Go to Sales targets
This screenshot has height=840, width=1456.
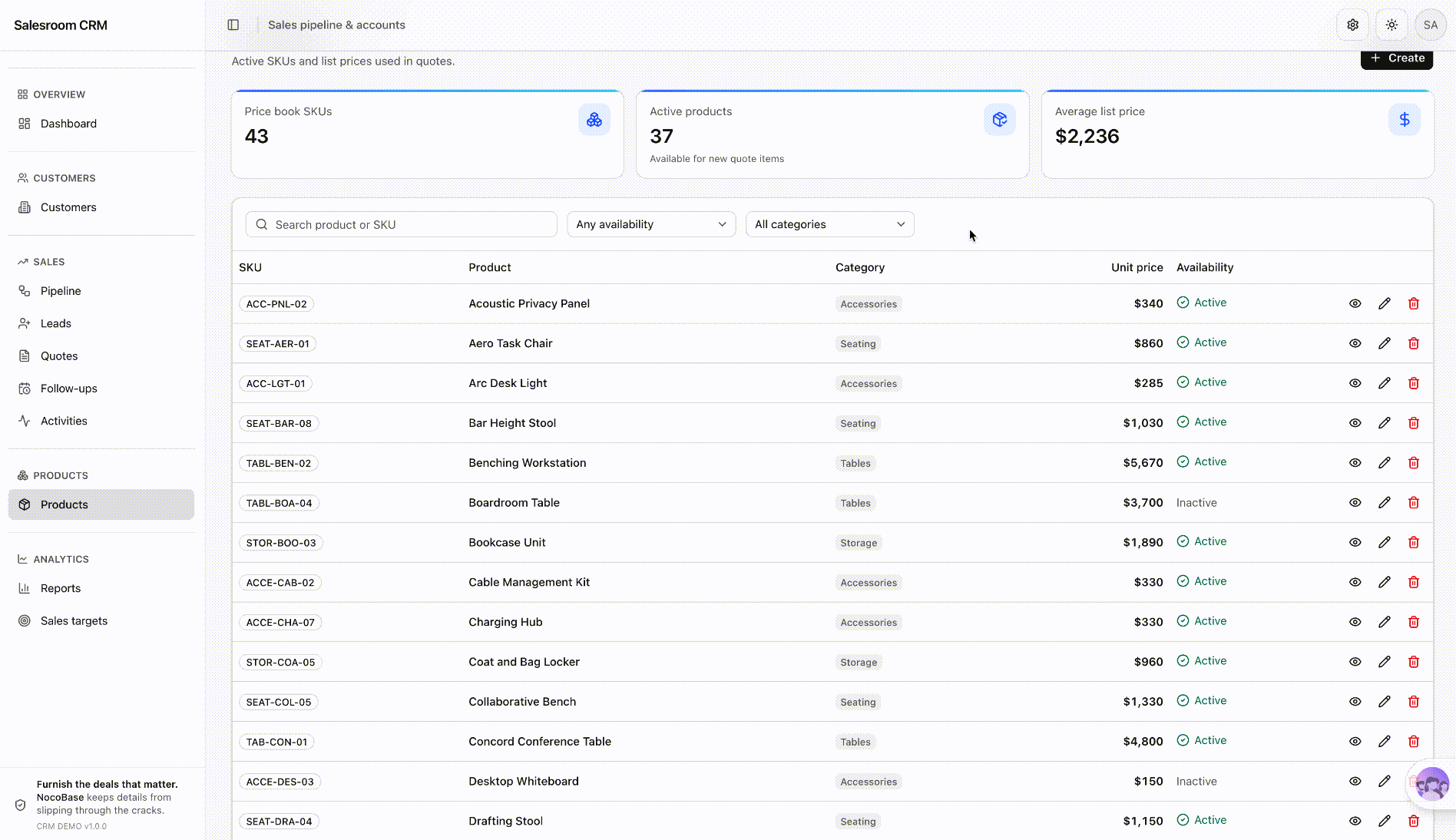coord(101,620)
